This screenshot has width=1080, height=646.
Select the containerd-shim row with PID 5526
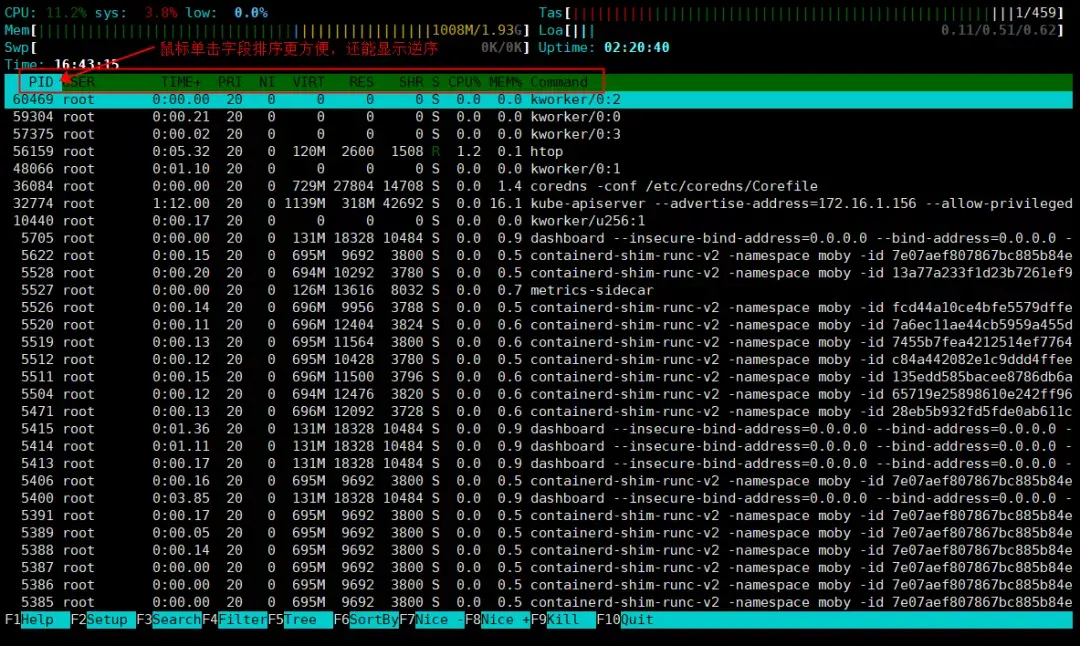tap(539, 308)
